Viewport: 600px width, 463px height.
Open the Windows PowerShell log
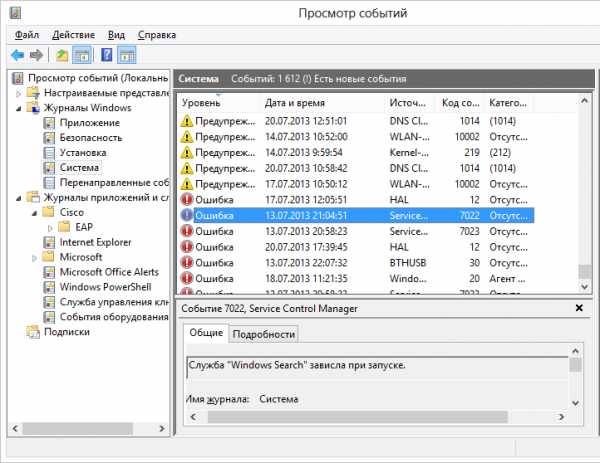click(x=108, y=287)
